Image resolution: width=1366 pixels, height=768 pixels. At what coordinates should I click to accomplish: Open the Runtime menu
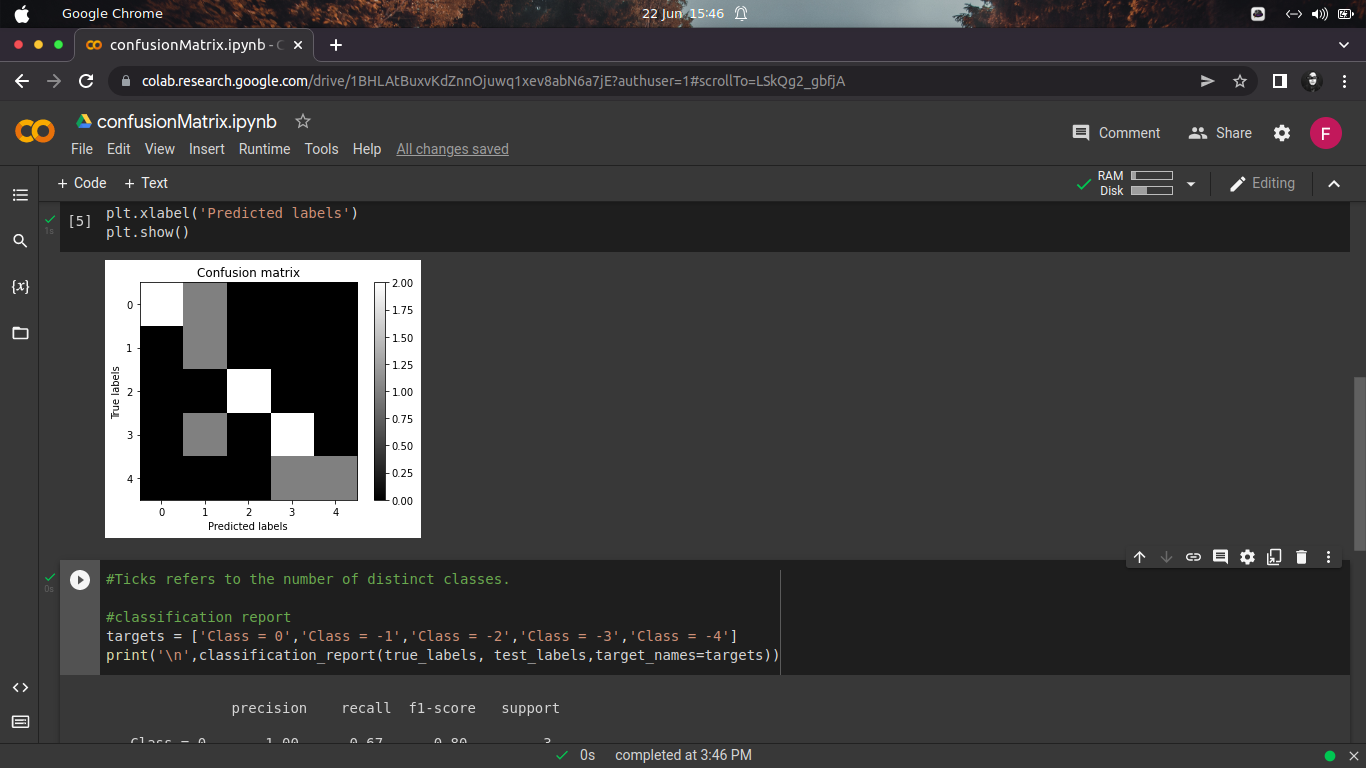point(264,149)
